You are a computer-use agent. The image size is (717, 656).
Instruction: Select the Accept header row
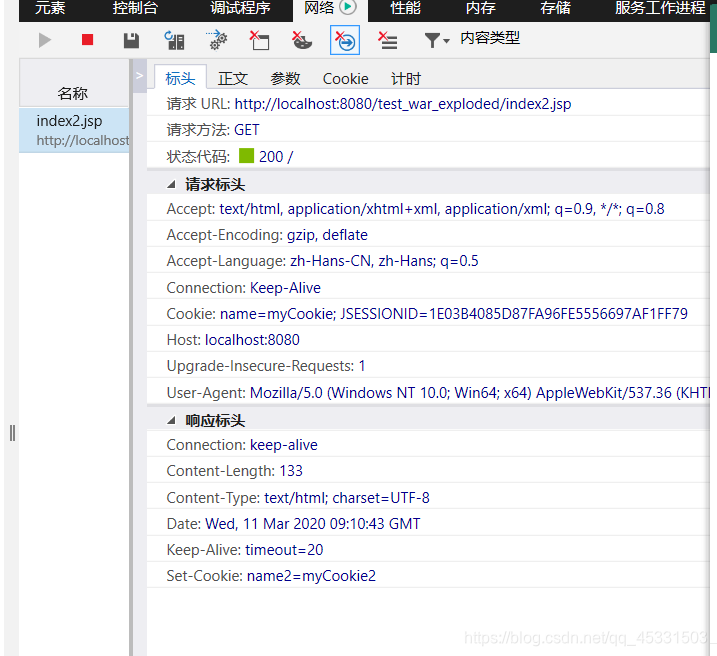428,209
